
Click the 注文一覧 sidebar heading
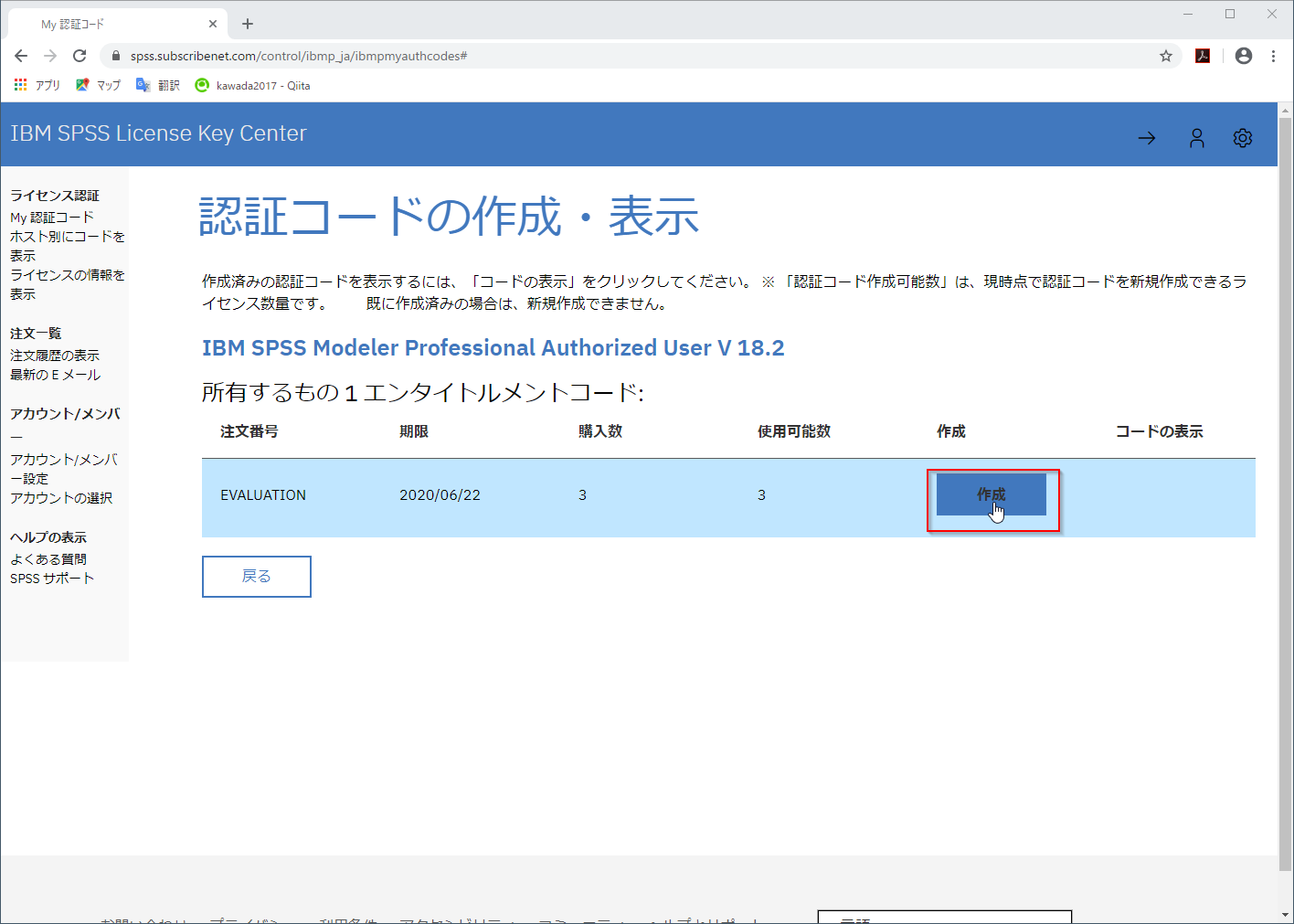tap(36, 334)
